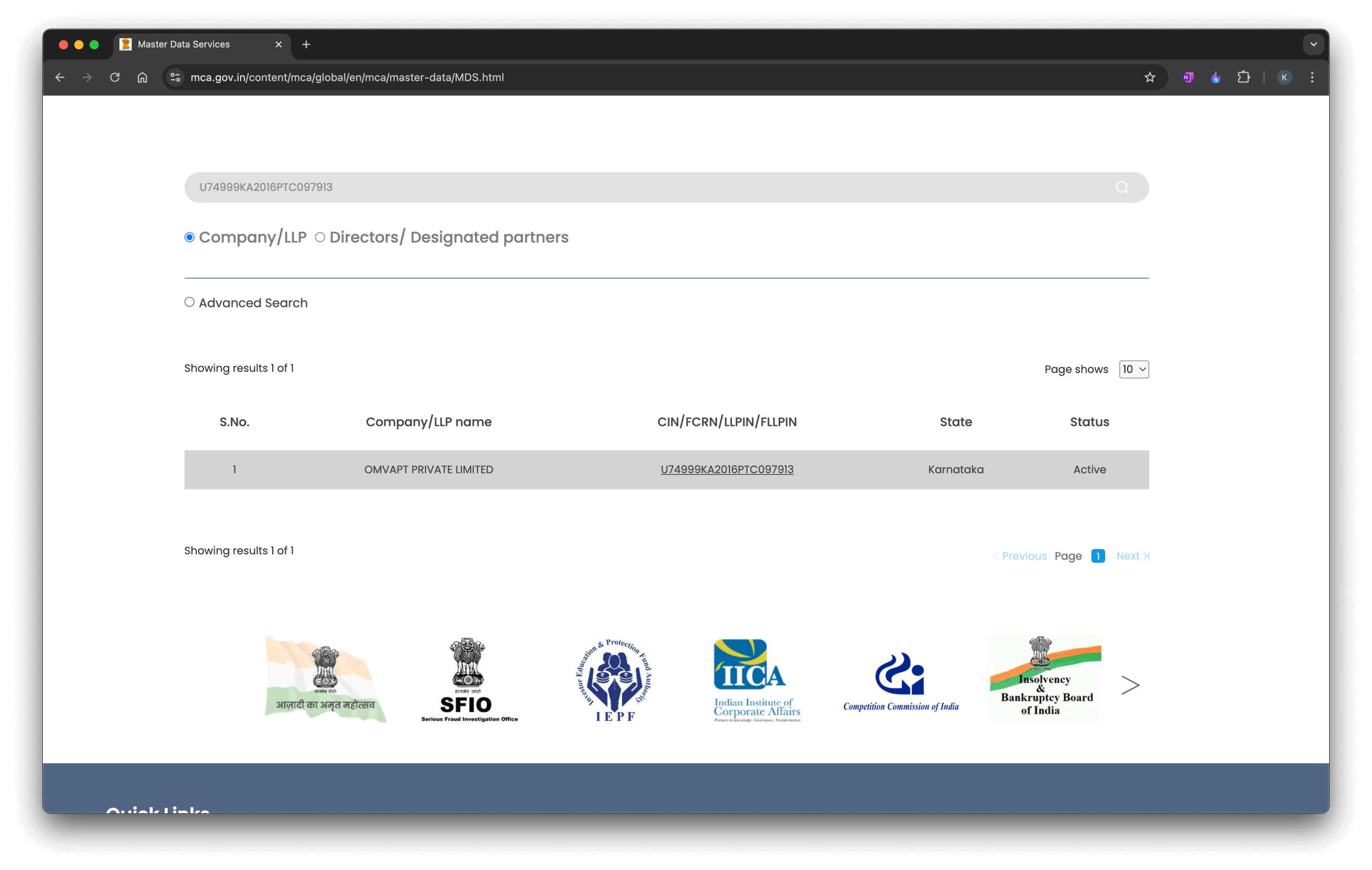Enable the Advanced Search radio option
The height and width of the screenshot is (870, 1372).
pos(189,302)
